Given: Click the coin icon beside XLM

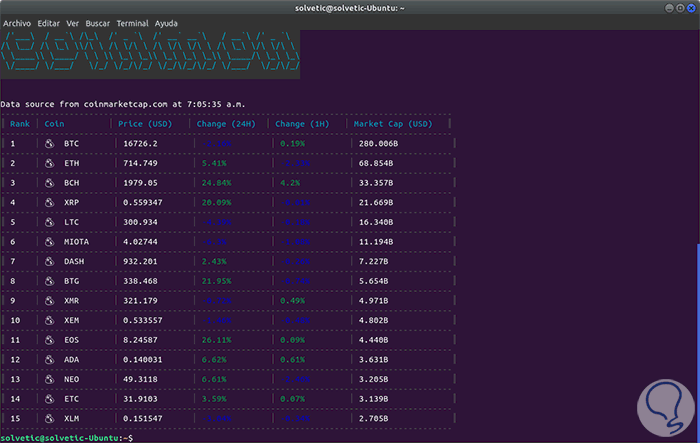Looking at the screenshot, I should point(49,418).
